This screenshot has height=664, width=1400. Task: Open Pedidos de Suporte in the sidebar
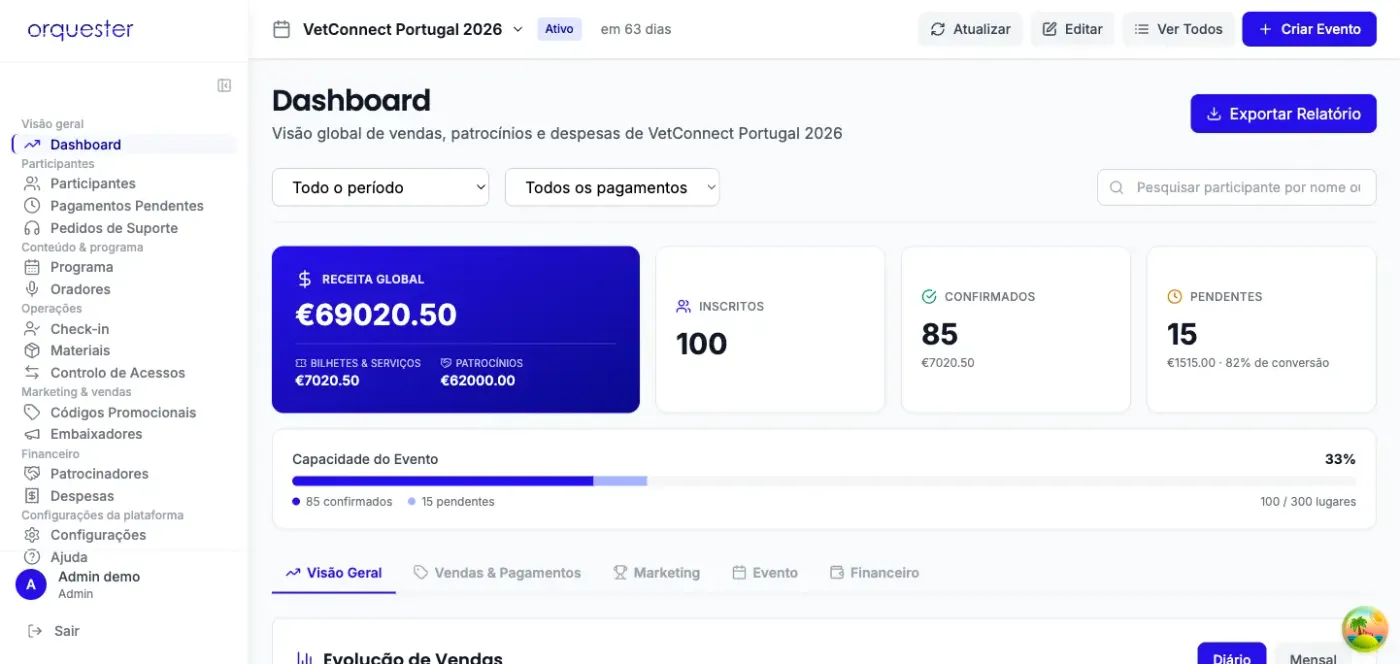[x=125, y=228]
